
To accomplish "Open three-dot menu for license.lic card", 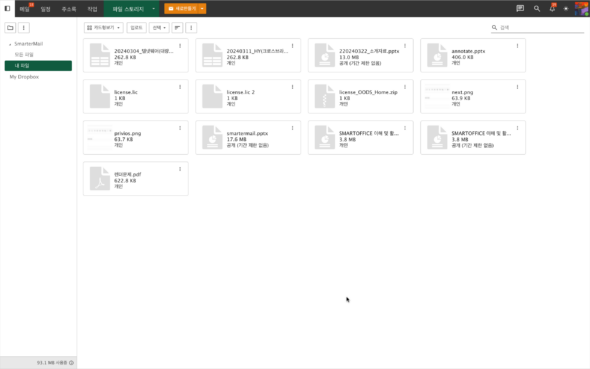I will click(x=180, y=87).
